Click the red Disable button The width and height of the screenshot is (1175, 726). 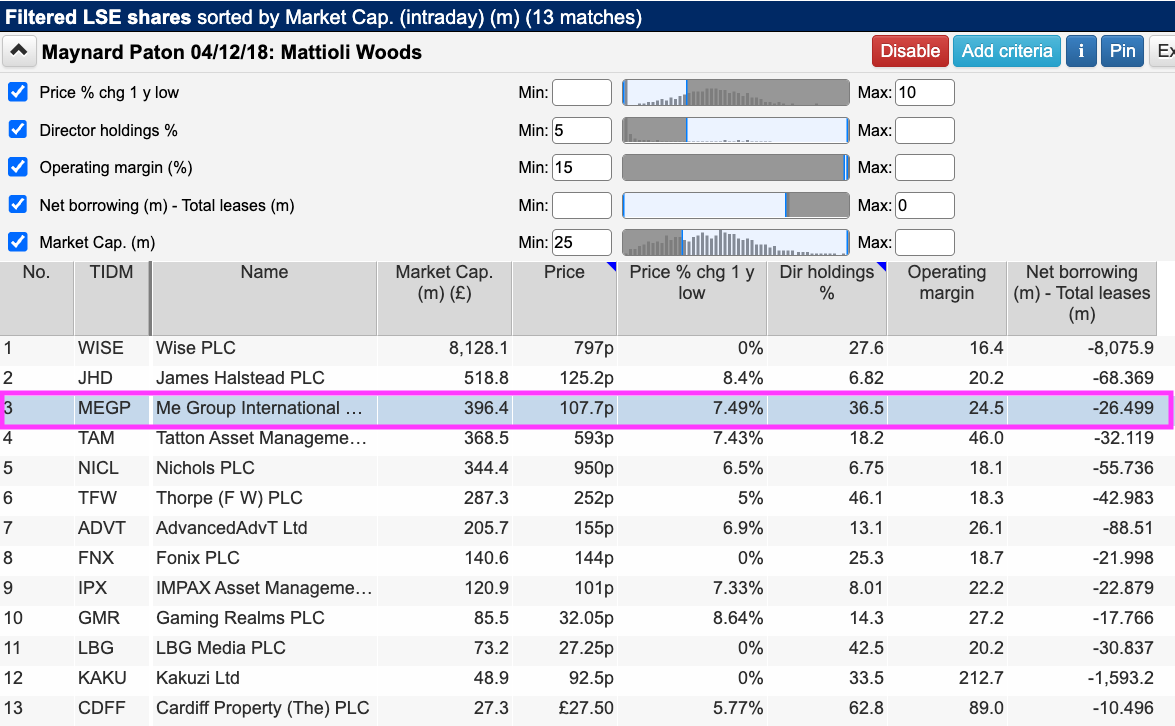pyautogui.click(x=910, y=51)
